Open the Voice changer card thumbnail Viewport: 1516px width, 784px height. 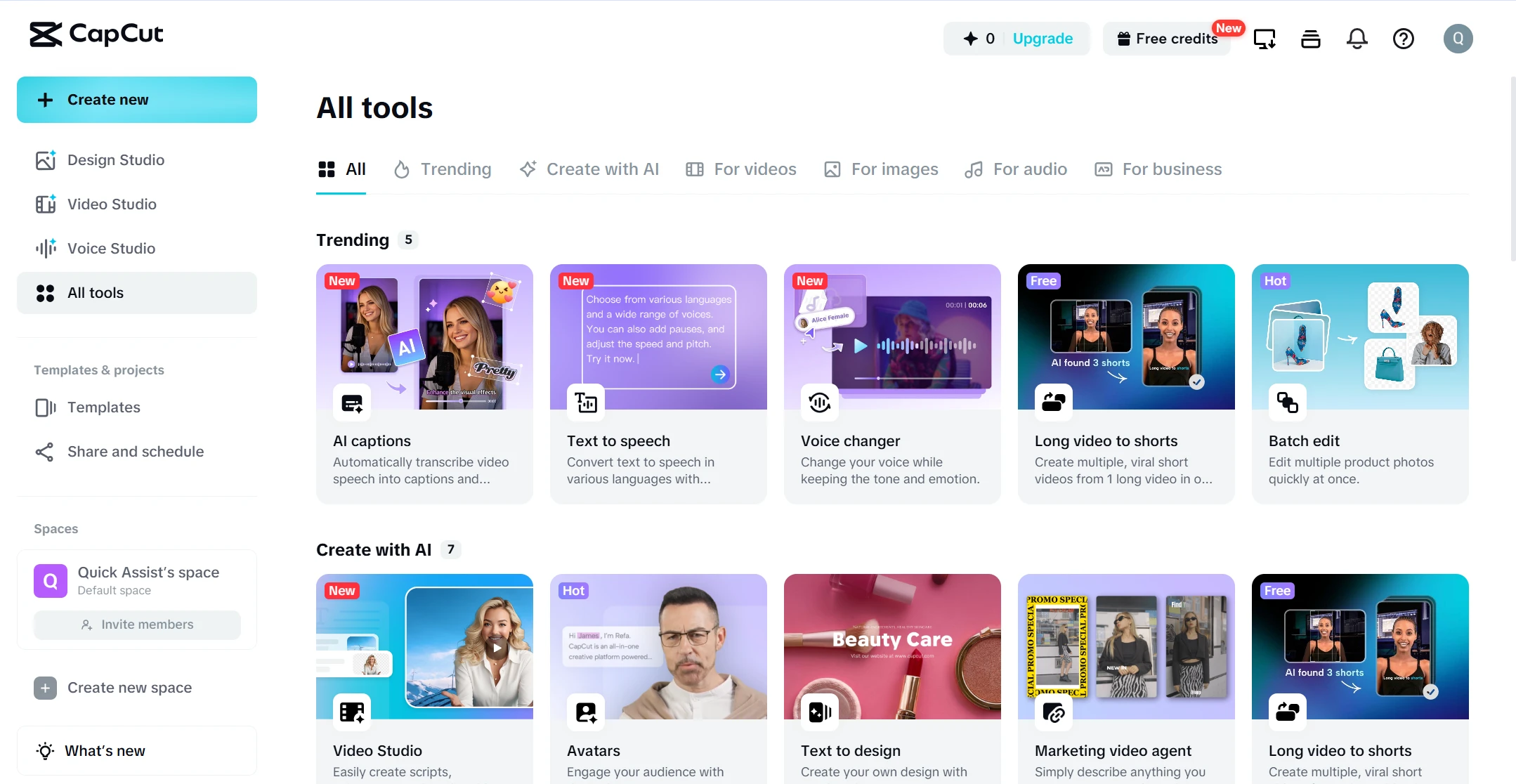click(892, 337)
